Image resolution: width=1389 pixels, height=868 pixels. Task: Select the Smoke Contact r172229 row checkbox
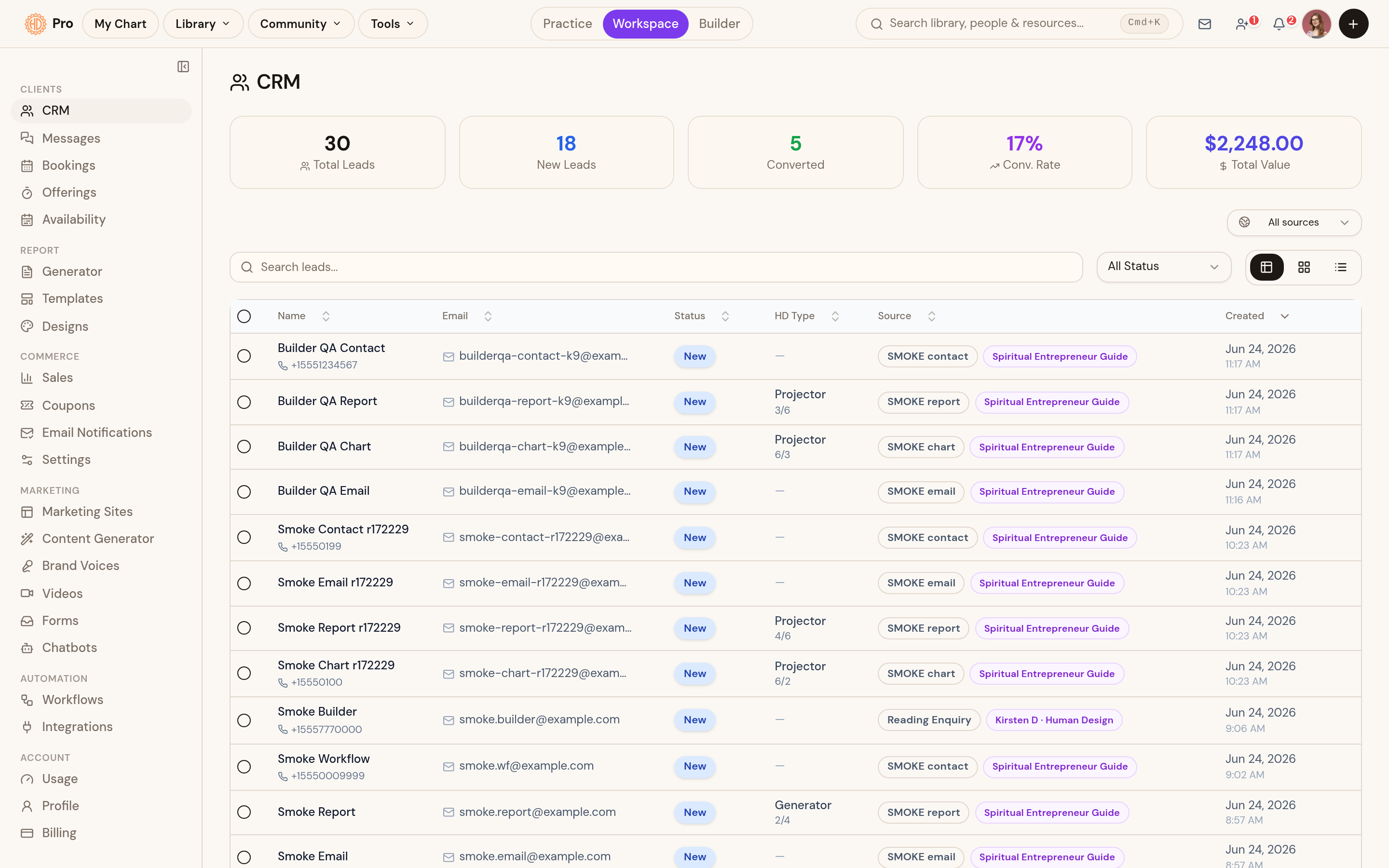pyautogui.click(x=244, y=537)
